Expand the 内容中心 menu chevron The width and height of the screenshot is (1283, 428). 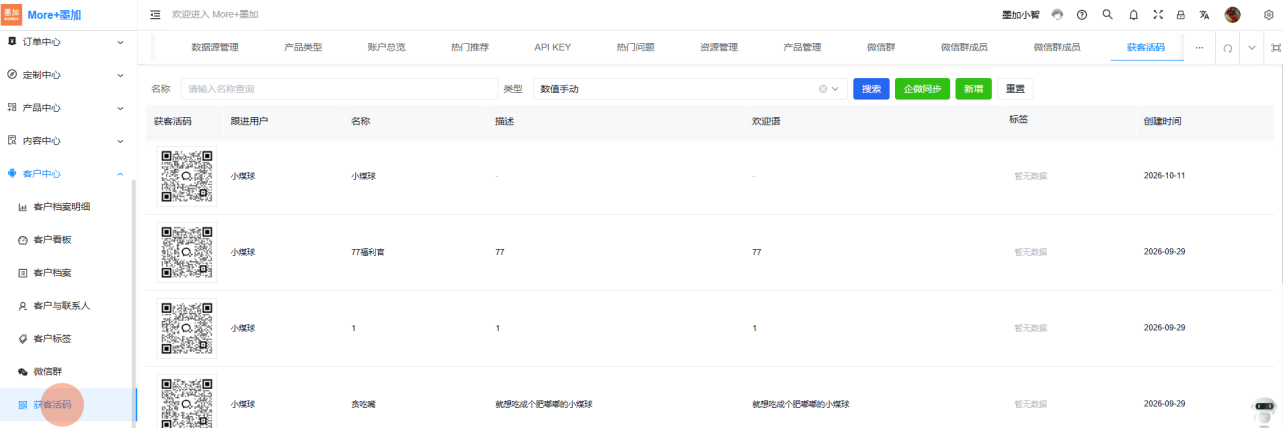click(x=120, y=141)
